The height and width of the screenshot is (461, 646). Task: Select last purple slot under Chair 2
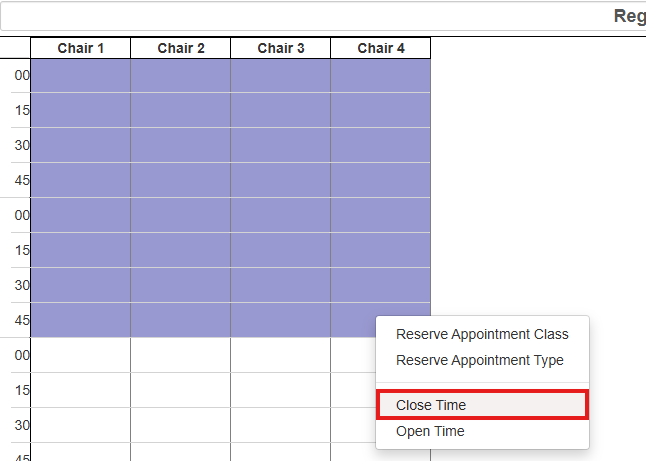(181, 320)
